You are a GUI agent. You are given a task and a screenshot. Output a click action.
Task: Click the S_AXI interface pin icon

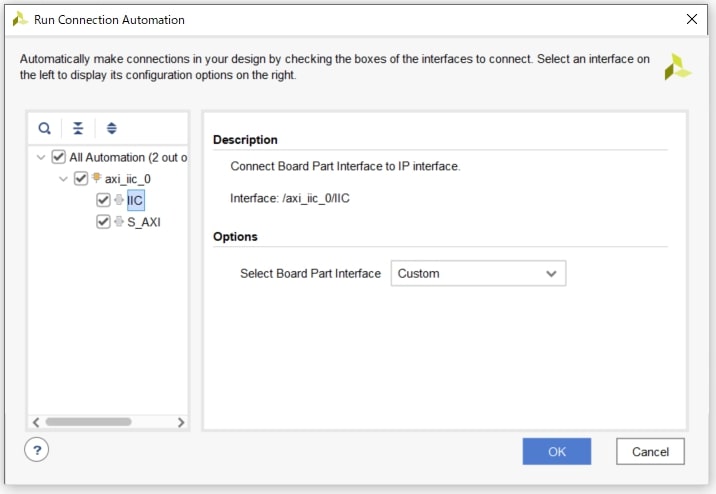coord(119,222)
